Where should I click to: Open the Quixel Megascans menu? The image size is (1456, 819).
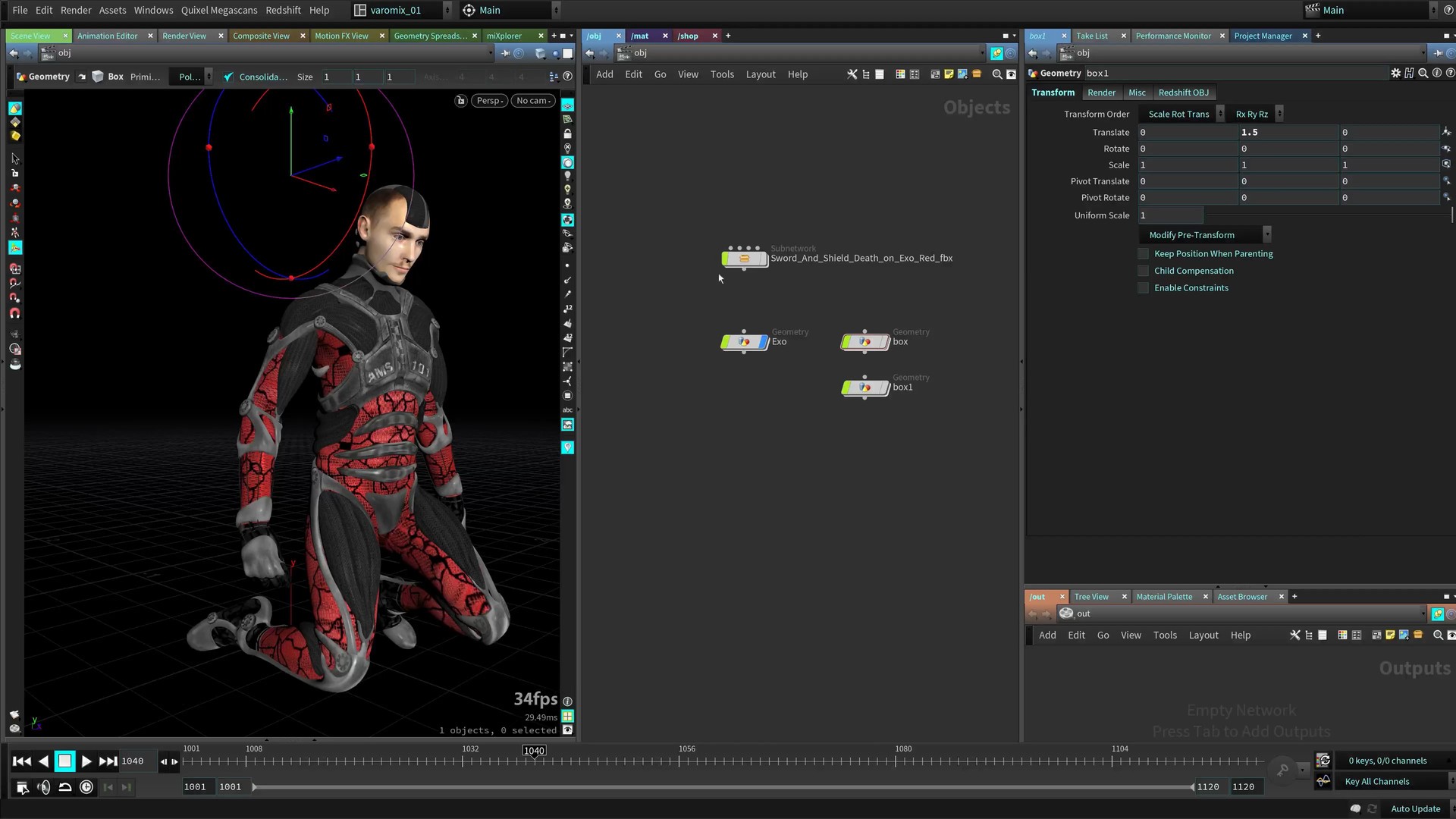[x=218, y=10]
